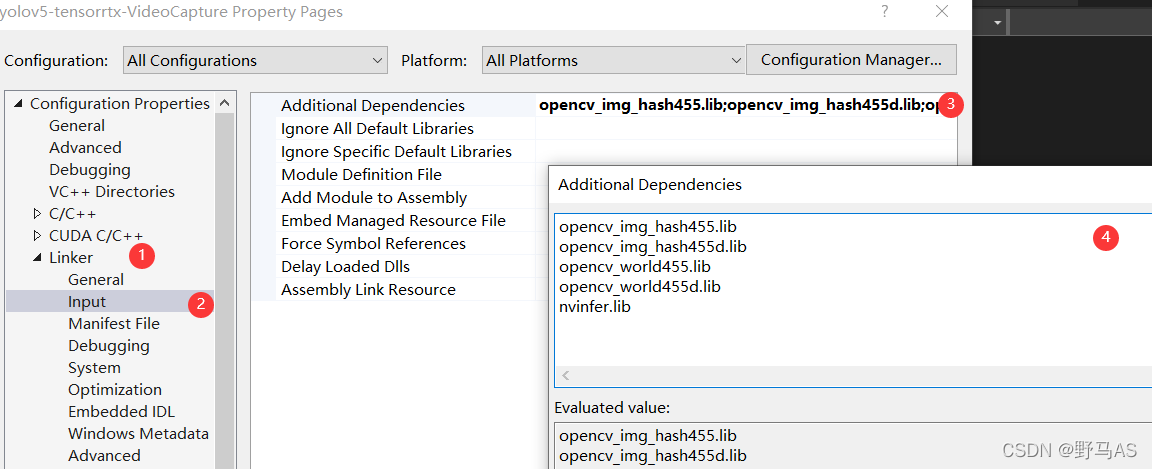
Task: Close the Property Pages dialog
Action: 941,12
